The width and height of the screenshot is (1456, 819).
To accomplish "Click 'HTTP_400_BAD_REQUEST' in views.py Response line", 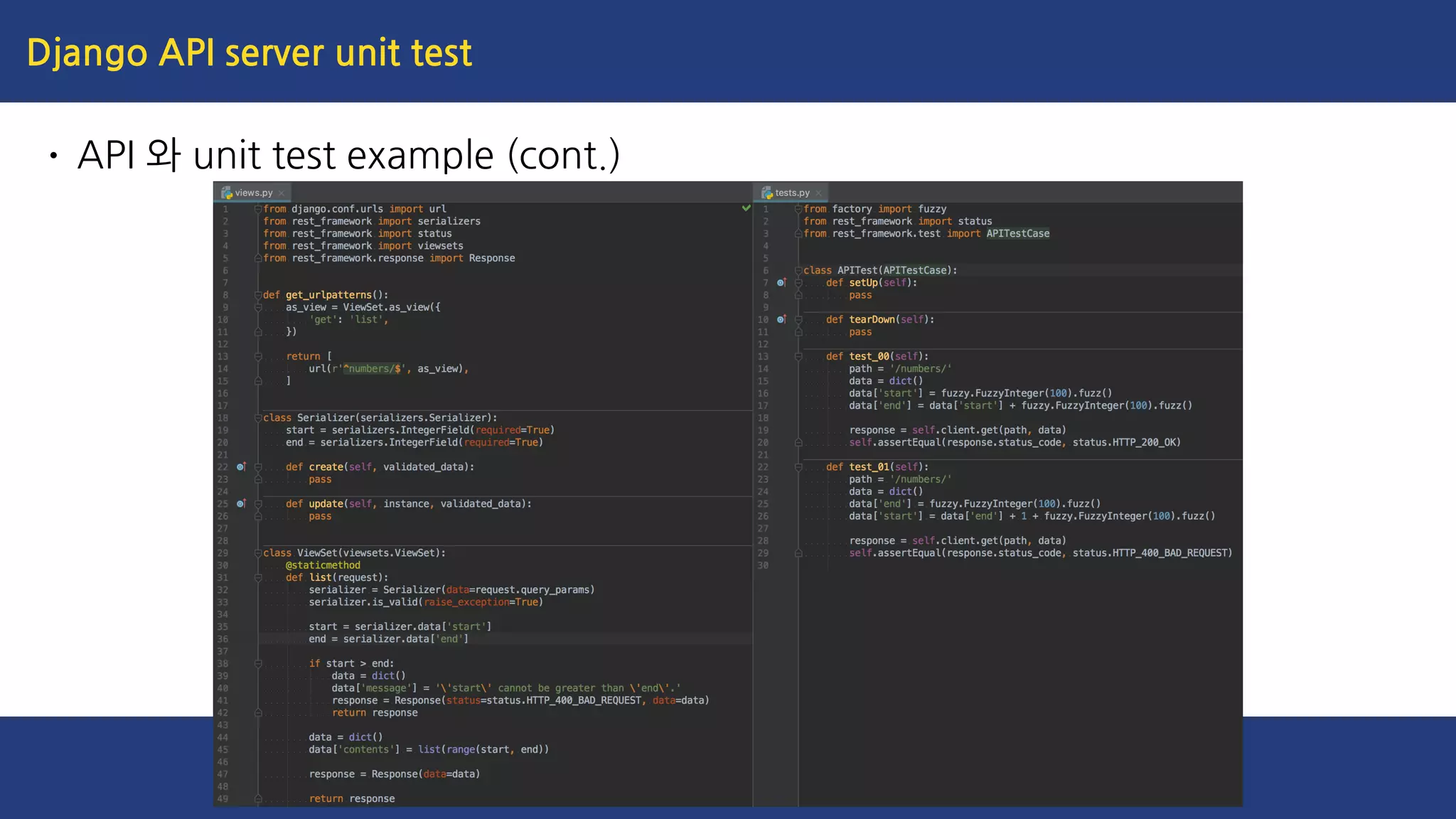I will pos(583,701).
